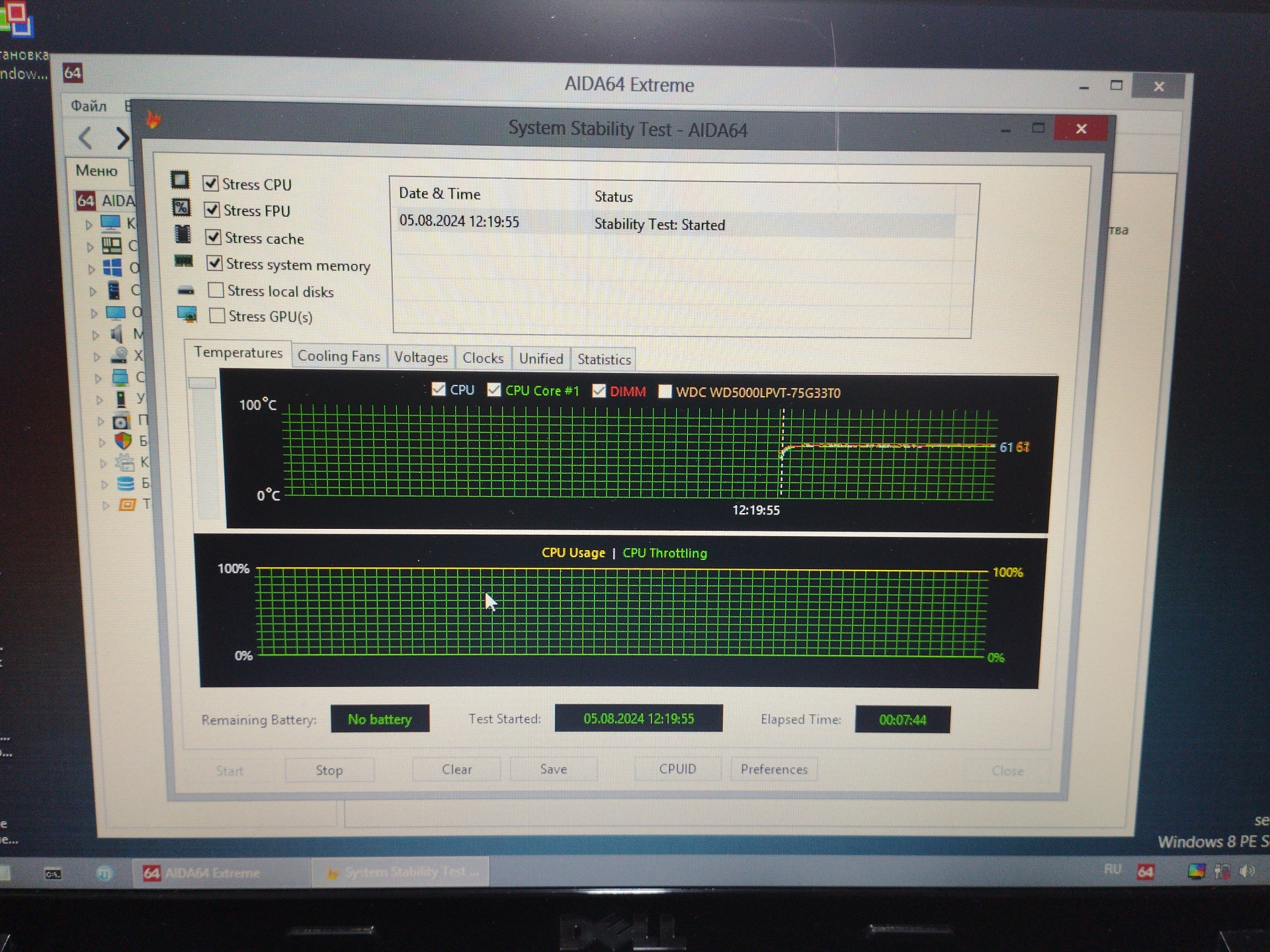This screenshot has height=952, width=1270.
Task: Expand the Windows logo node triangle in the tree
Action: (92, 269)
